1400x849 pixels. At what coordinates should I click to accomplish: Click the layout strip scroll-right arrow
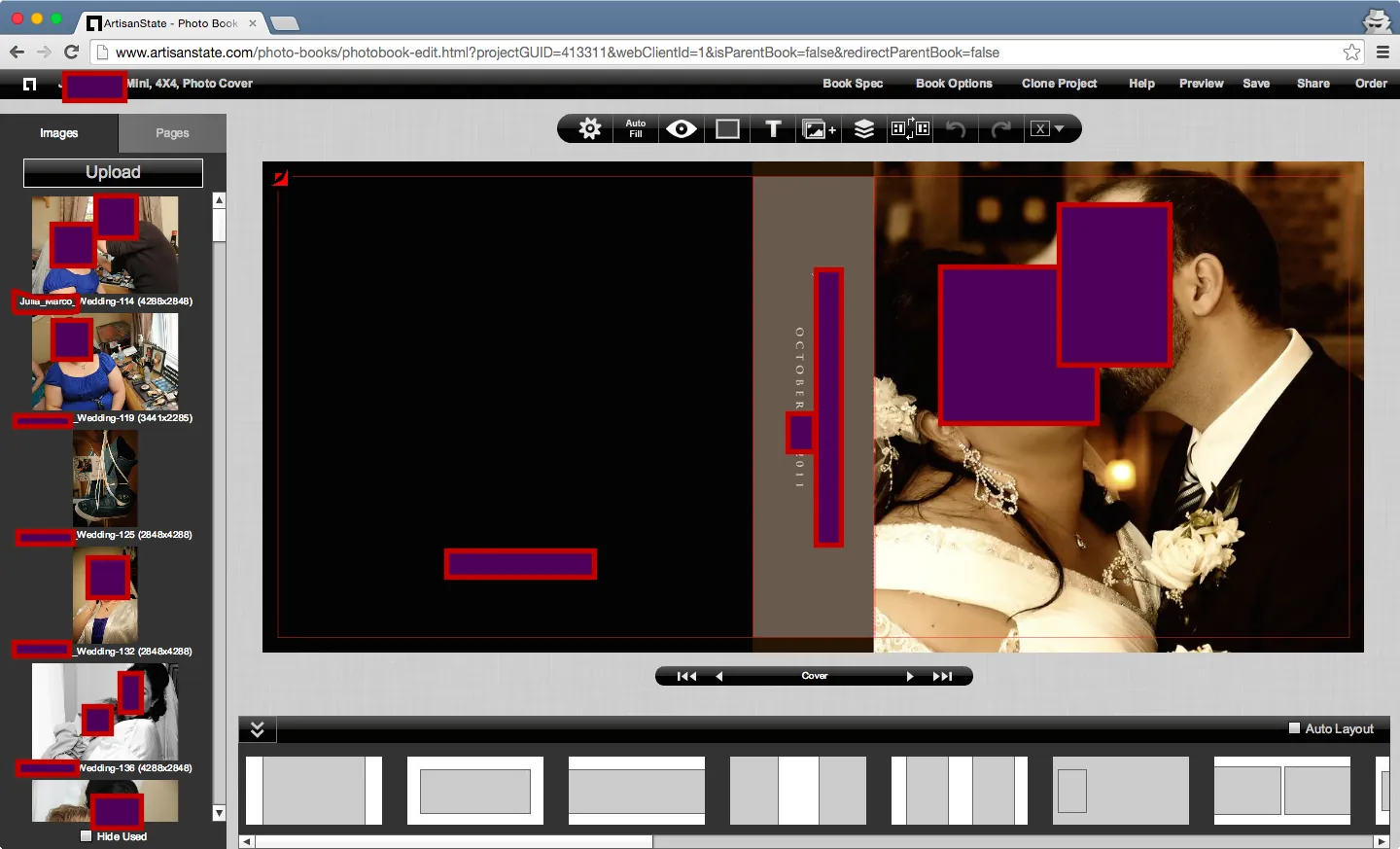[x=1382, y=842]
